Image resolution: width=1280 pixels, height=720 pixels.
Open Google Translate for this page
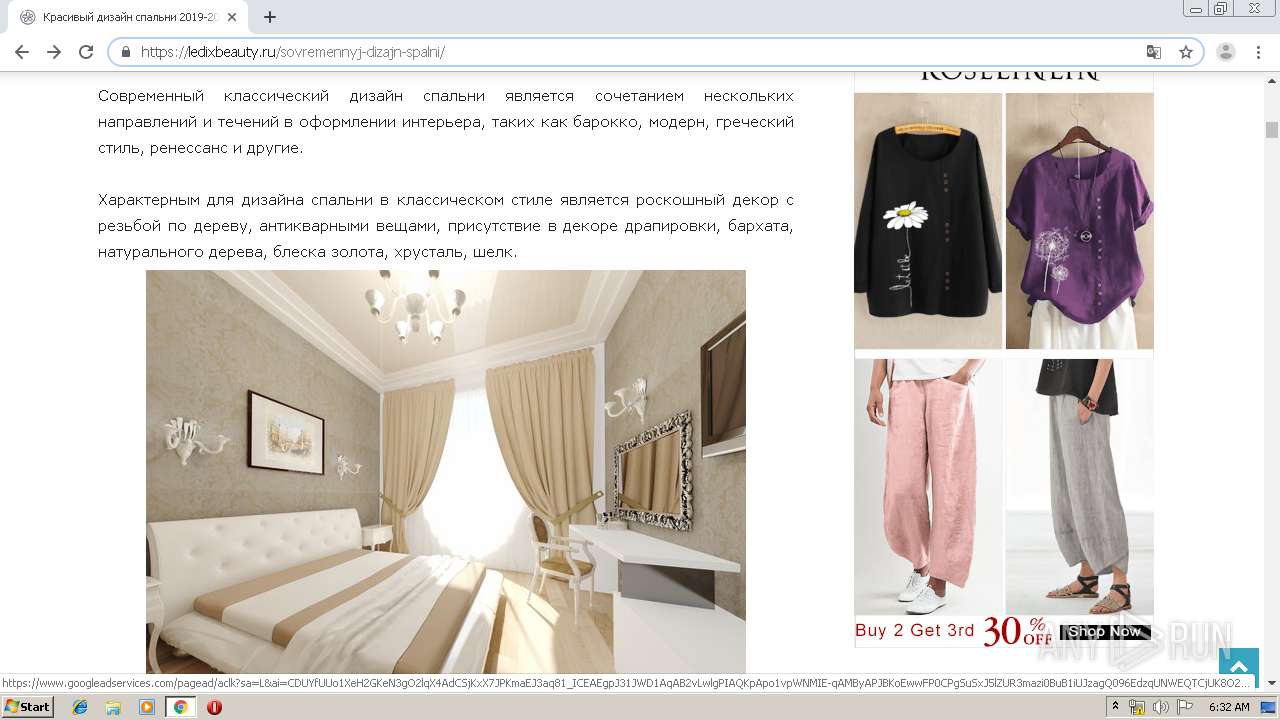1154,52
